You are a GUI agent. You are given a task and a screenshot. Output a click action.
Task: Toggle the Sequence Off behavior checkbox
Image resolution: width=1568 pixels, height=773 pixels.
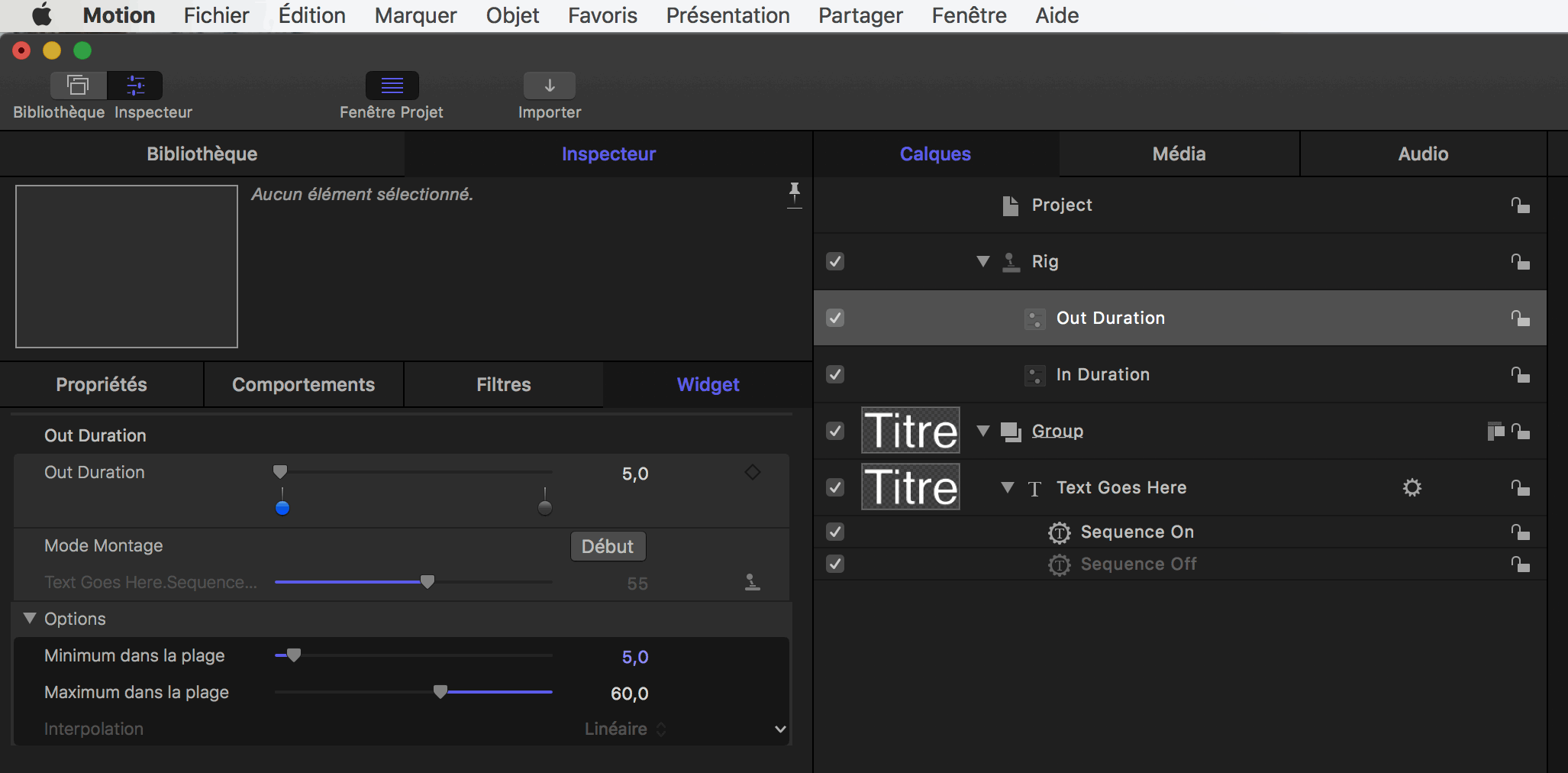pos(835,564)
